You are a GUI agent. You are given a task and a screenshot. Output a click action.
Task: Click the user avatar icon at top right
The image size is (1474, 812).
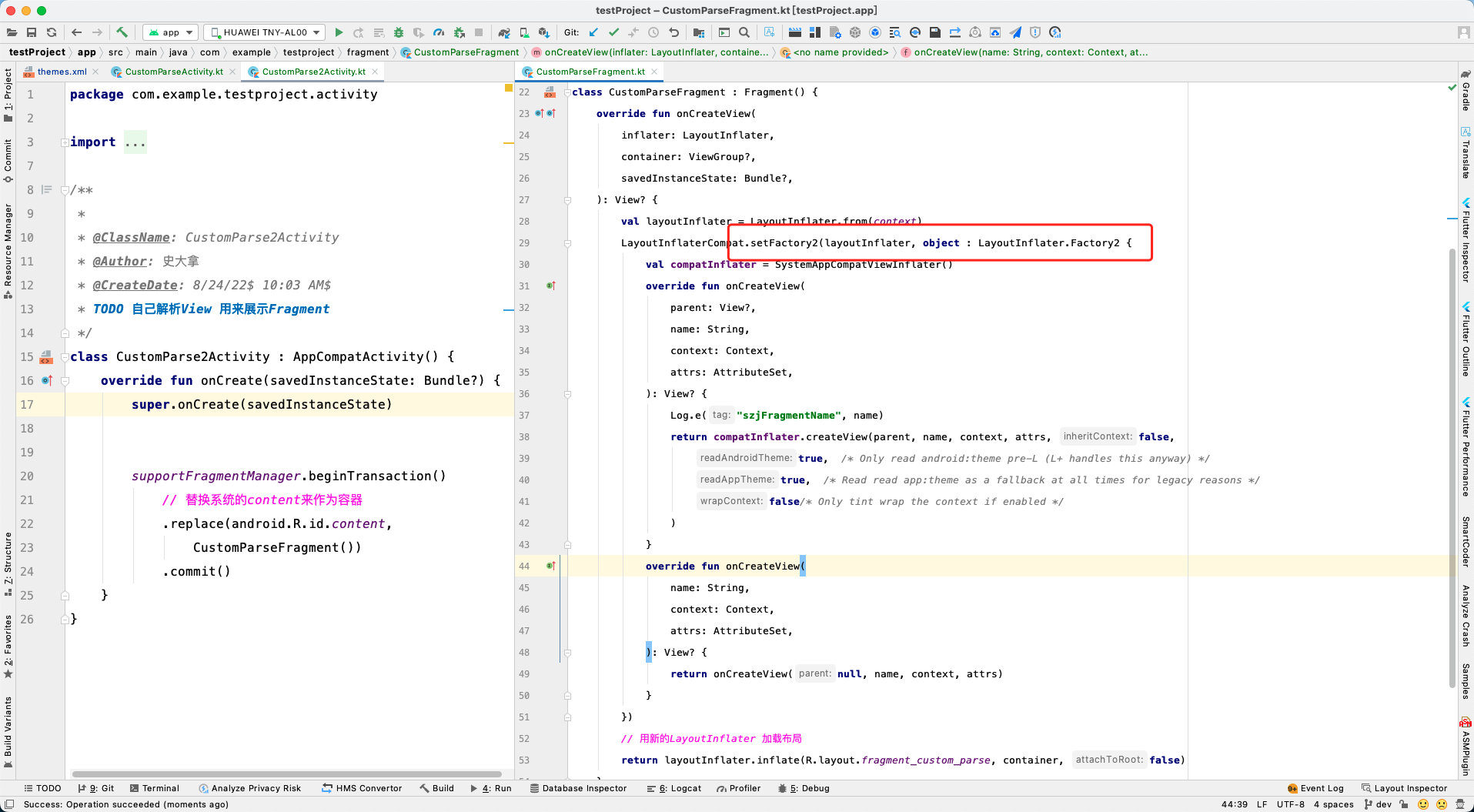tap(1463, 32)
